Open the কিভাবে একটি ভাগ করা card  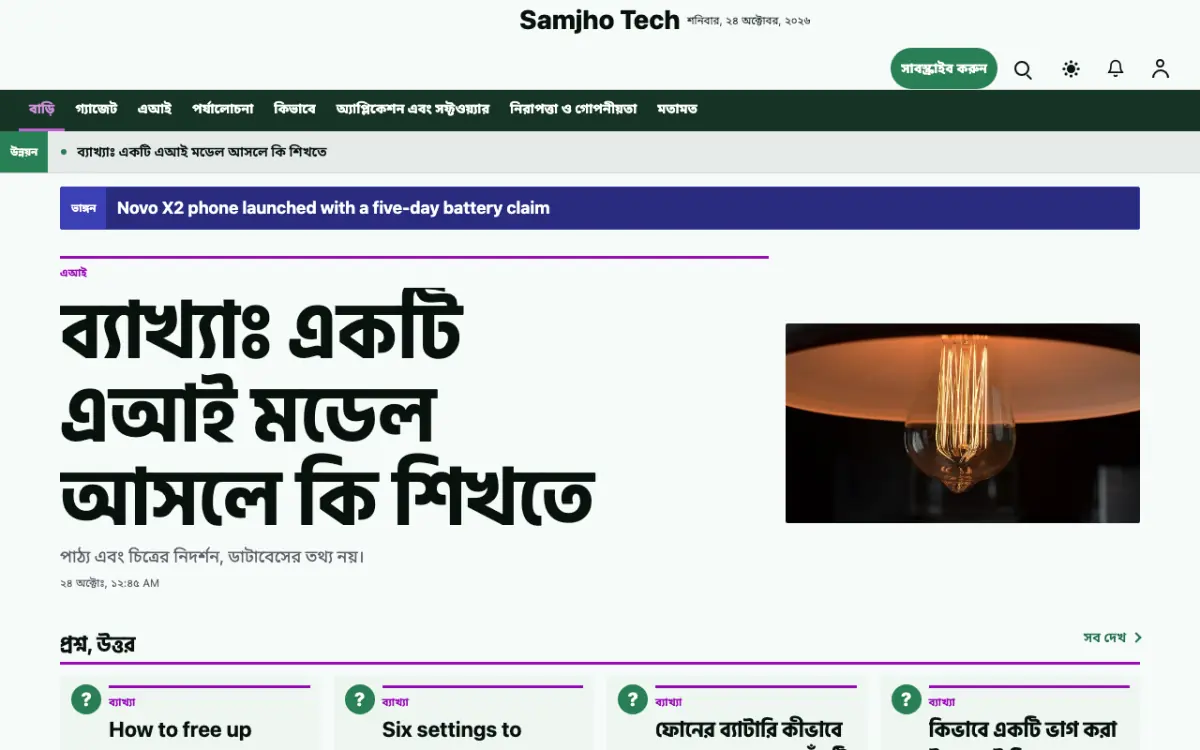click(1010, 713)
